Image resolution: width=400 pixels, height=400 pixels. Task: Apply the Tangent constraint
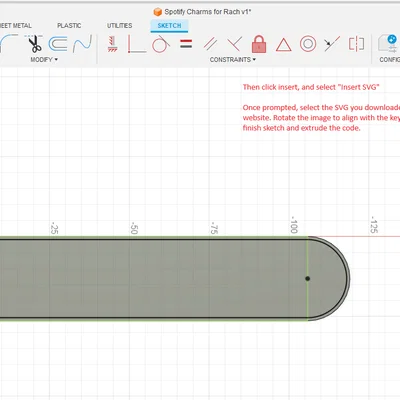pos(161,44)
